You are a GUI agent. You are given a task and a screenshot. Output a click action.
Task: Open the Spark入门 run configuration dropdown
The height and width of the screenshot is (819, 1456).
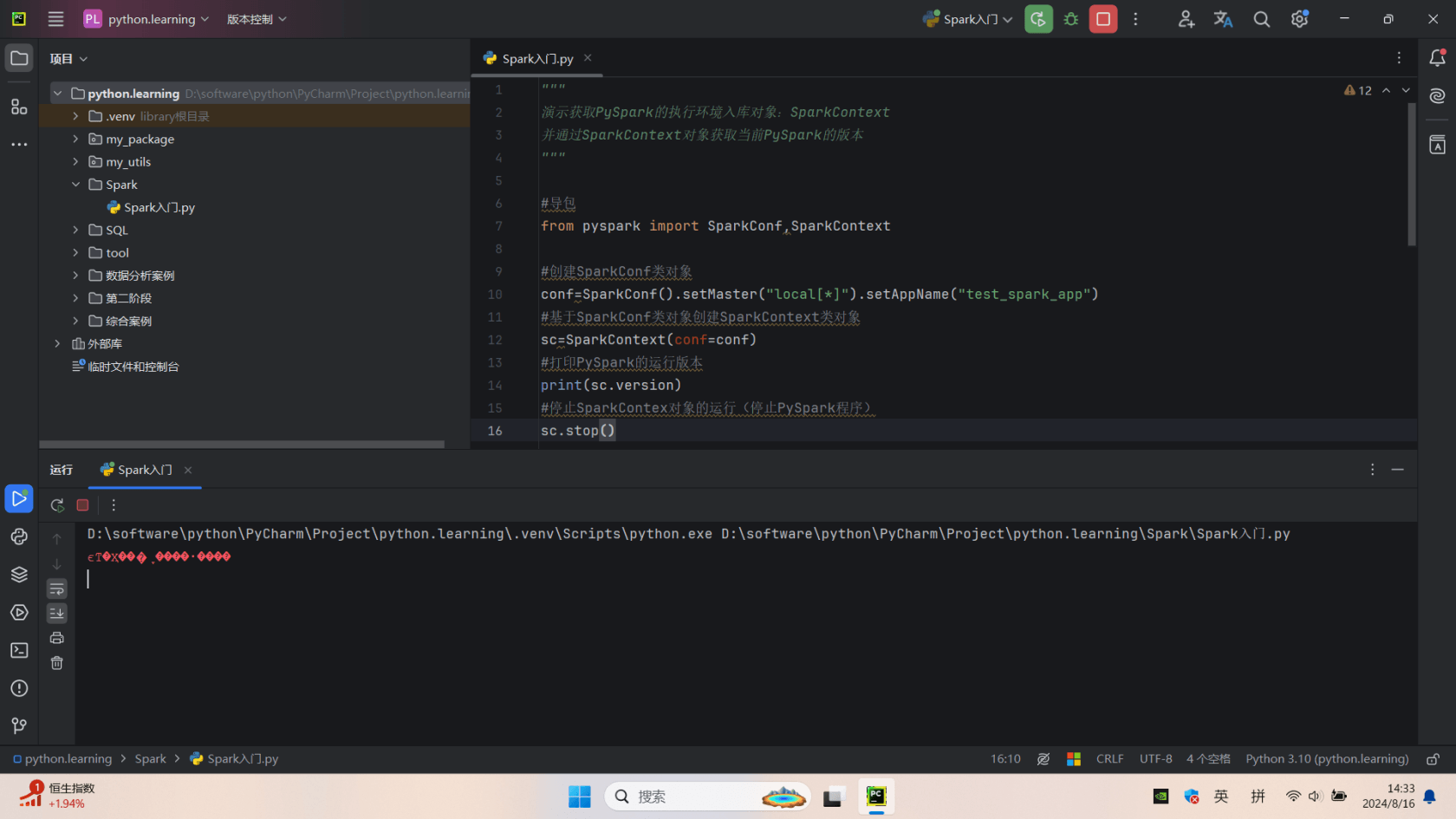[x=967, y=19]
